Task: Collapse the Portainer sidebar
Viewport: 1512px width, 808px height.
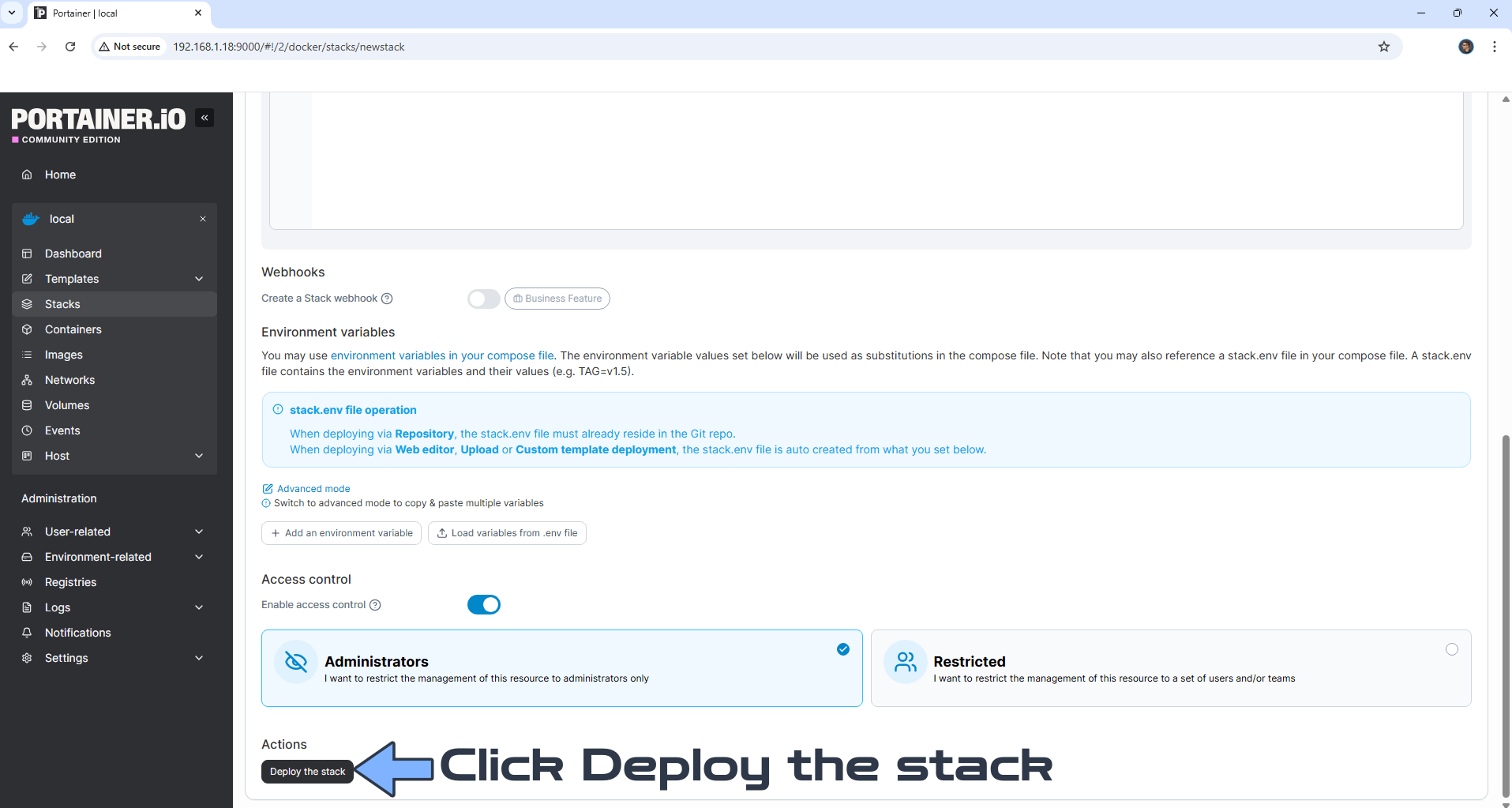Action: pyautogui.click(x=204, y=117)
